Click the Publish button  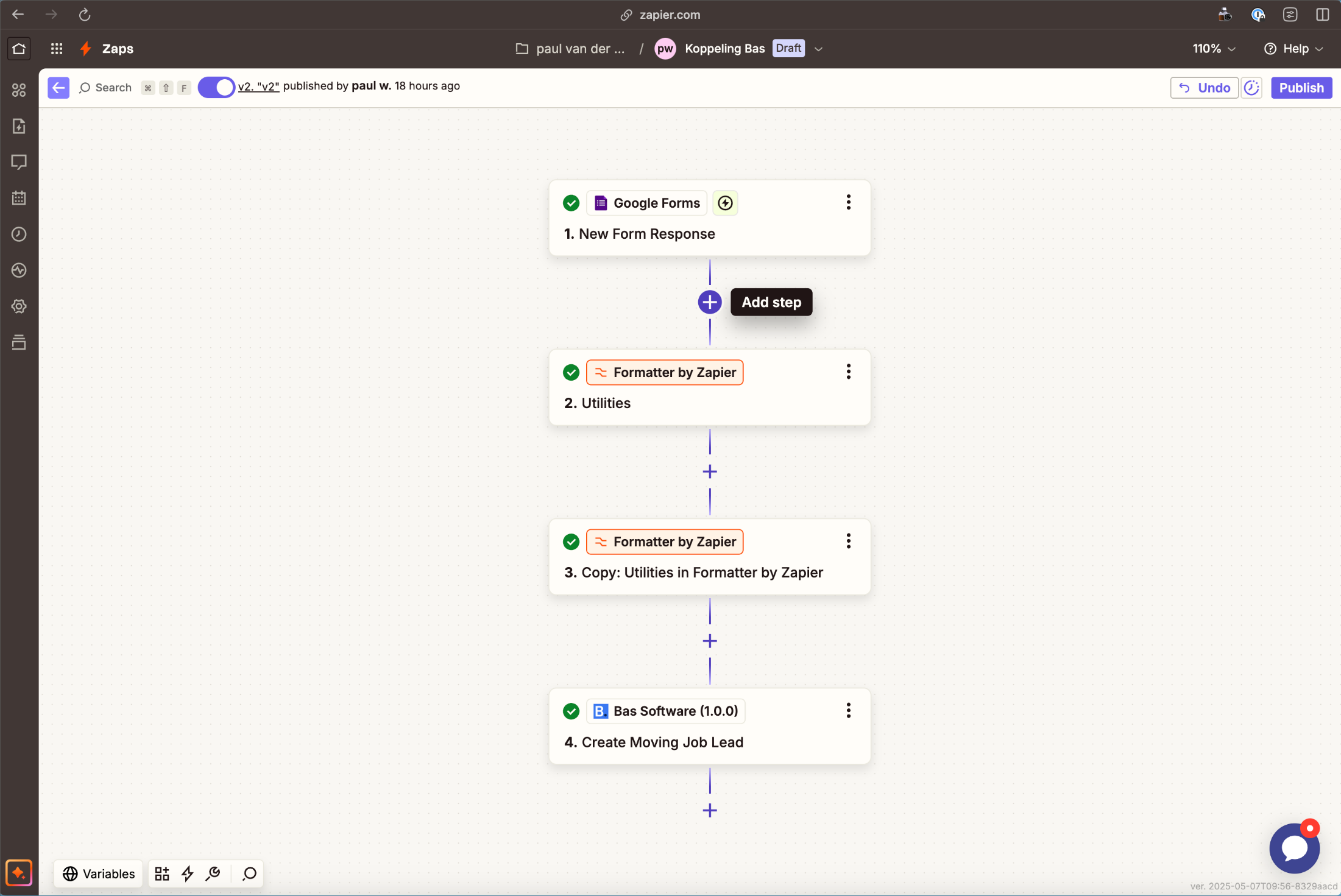click(x=1301, y=88)
